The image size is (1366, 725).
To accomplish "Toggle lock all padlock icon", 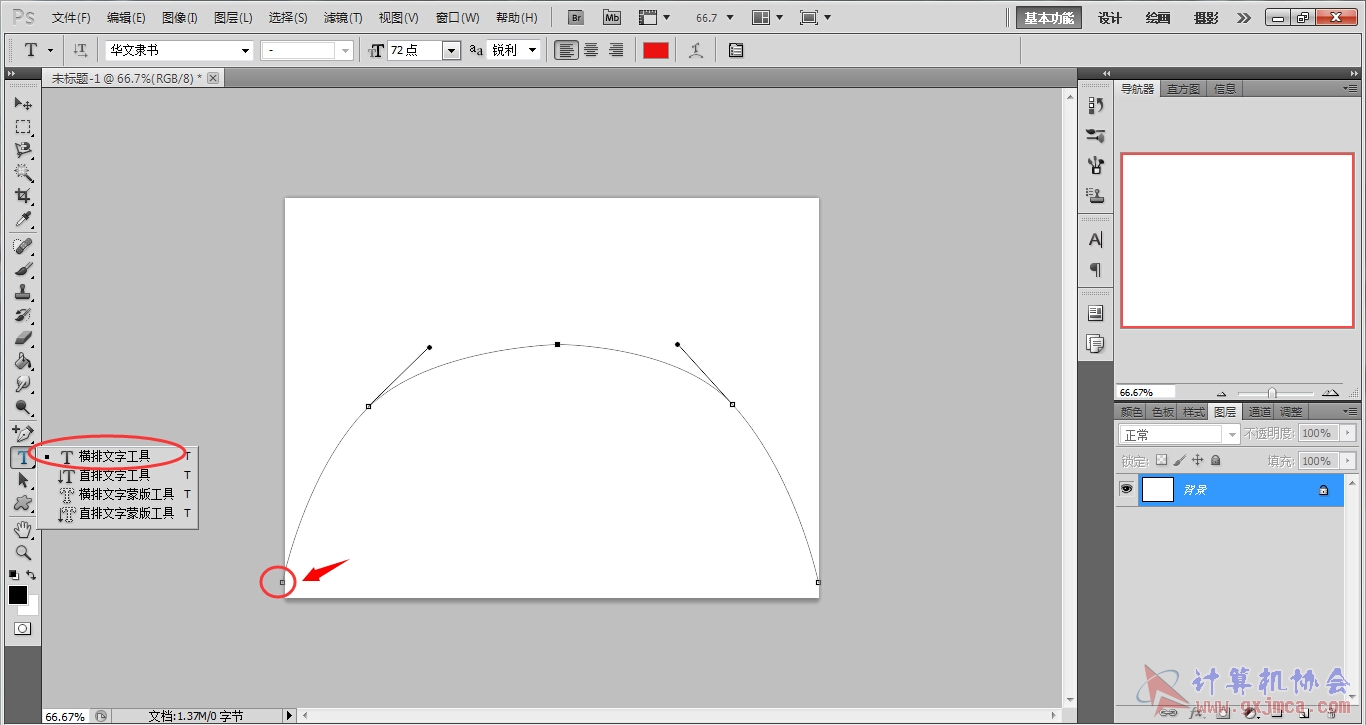I will 1215,461.
